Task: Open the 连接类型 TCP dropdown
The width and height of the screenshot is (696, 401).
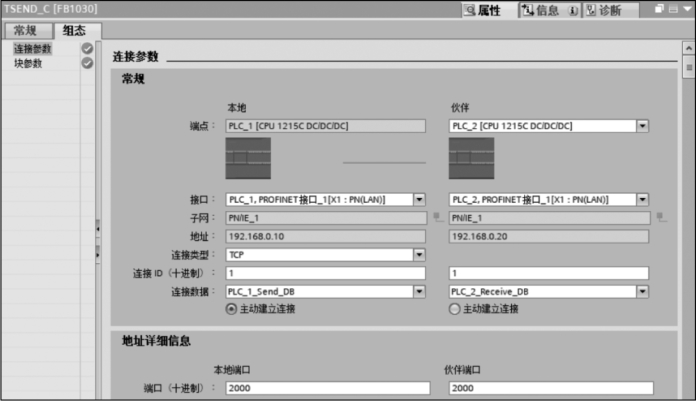Action: [419, 255]
